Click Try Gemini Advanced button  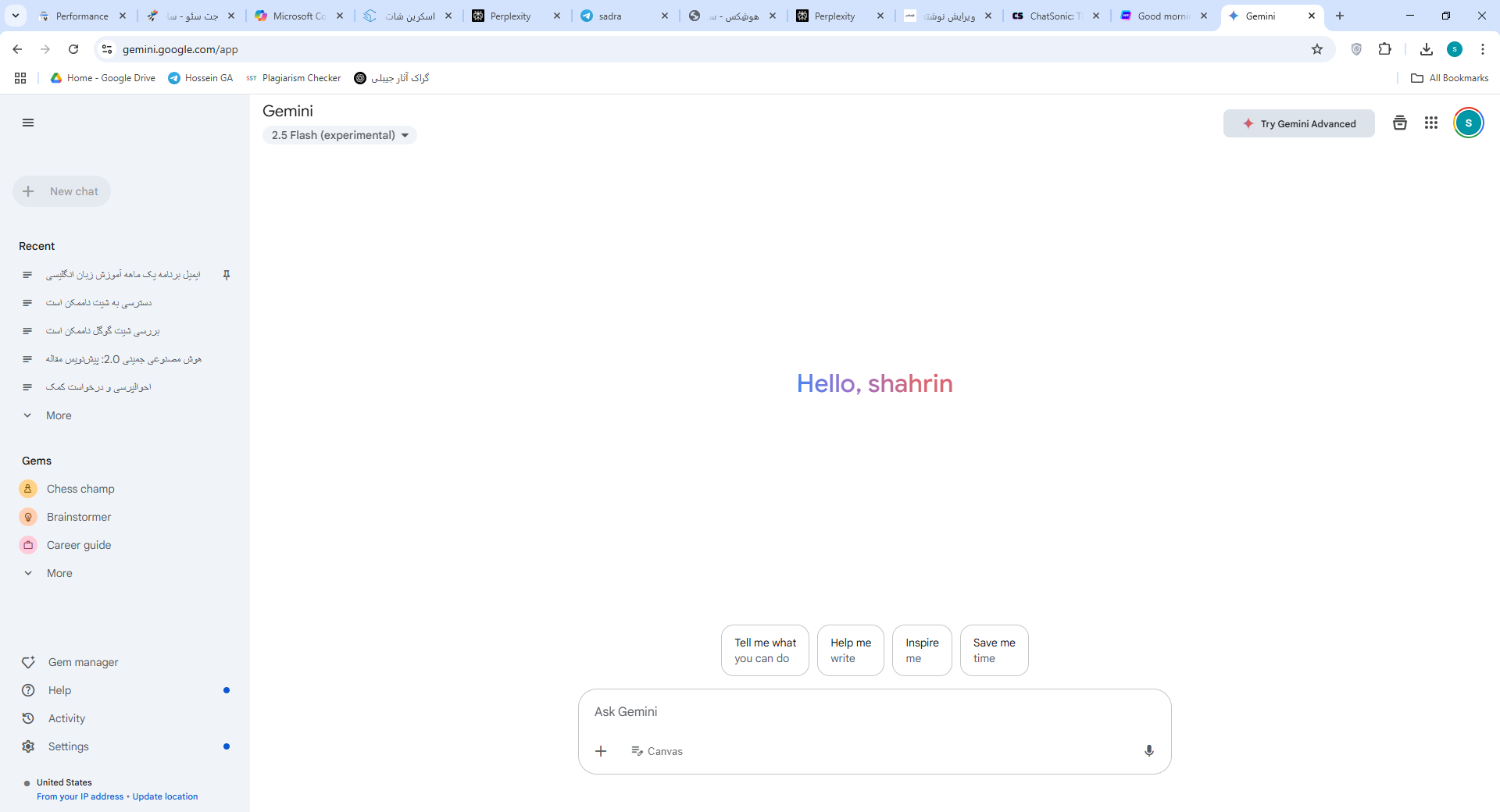1298,123
